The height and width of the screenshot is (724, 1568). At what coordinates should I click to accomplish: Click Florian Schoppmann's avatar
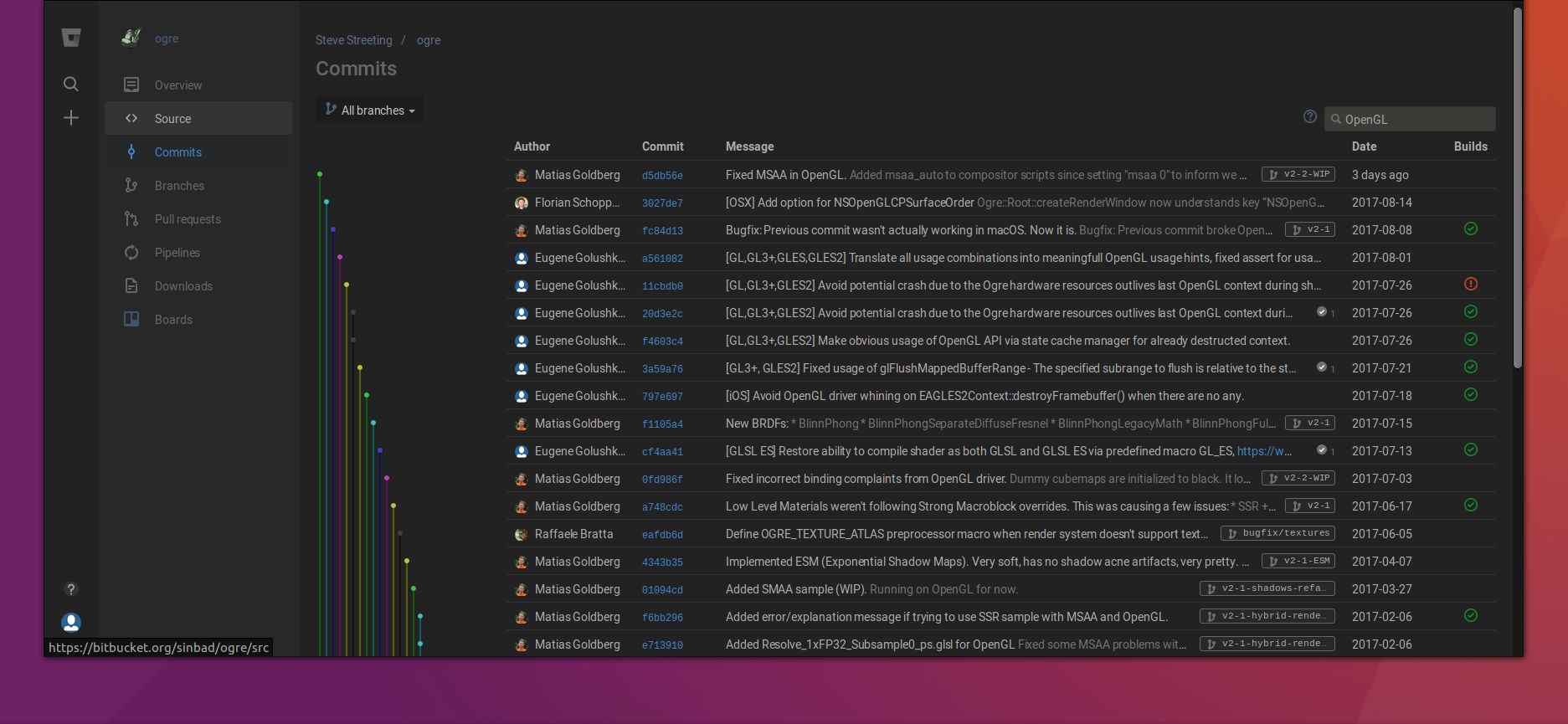pos(521,203)
